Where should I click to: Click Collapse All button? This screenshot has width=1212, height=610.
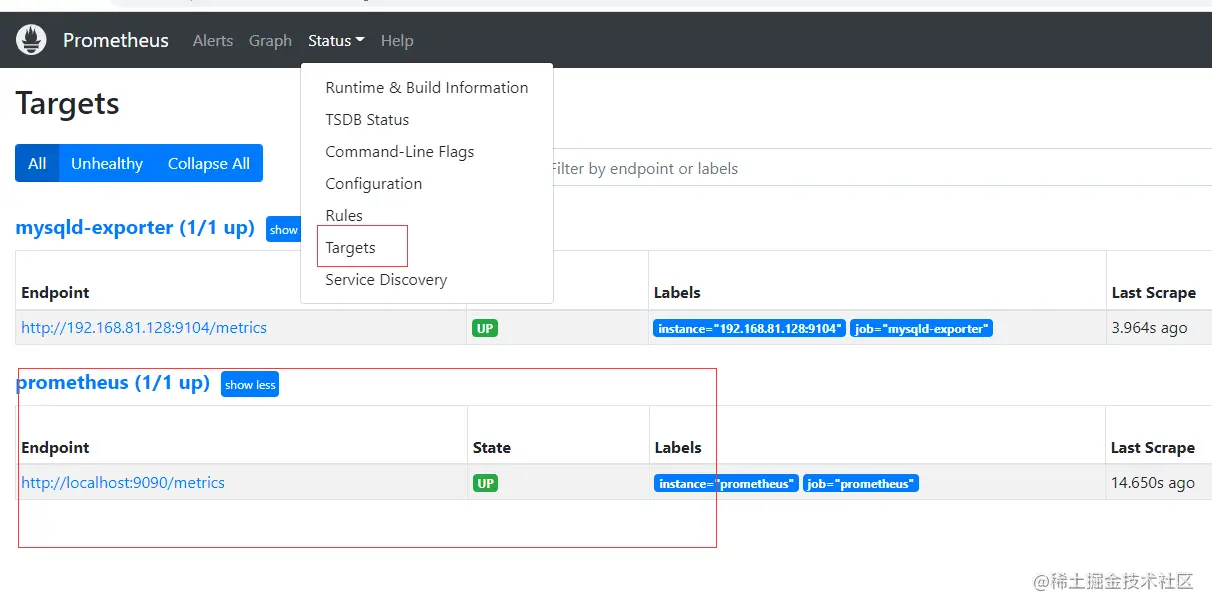point(209,163)
